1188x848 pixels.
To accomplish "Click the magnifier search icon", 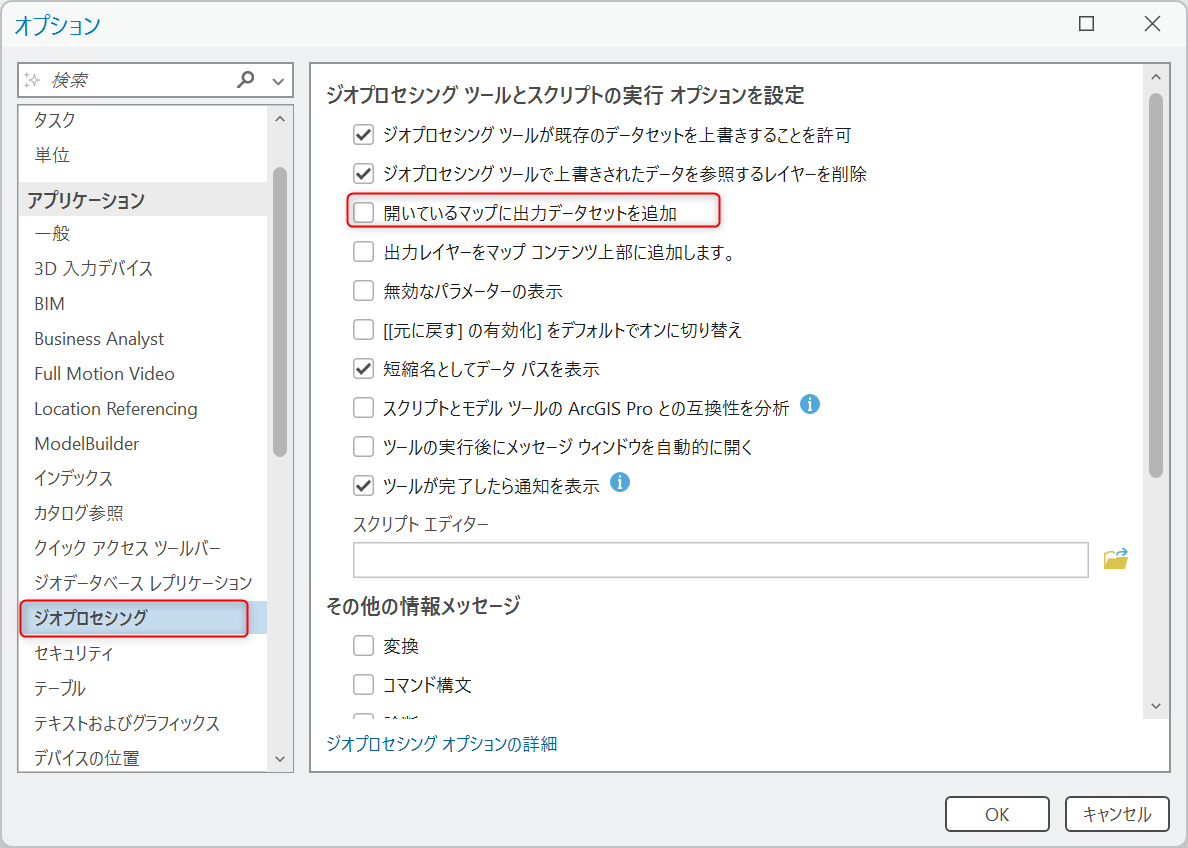I will pos(246,80).
